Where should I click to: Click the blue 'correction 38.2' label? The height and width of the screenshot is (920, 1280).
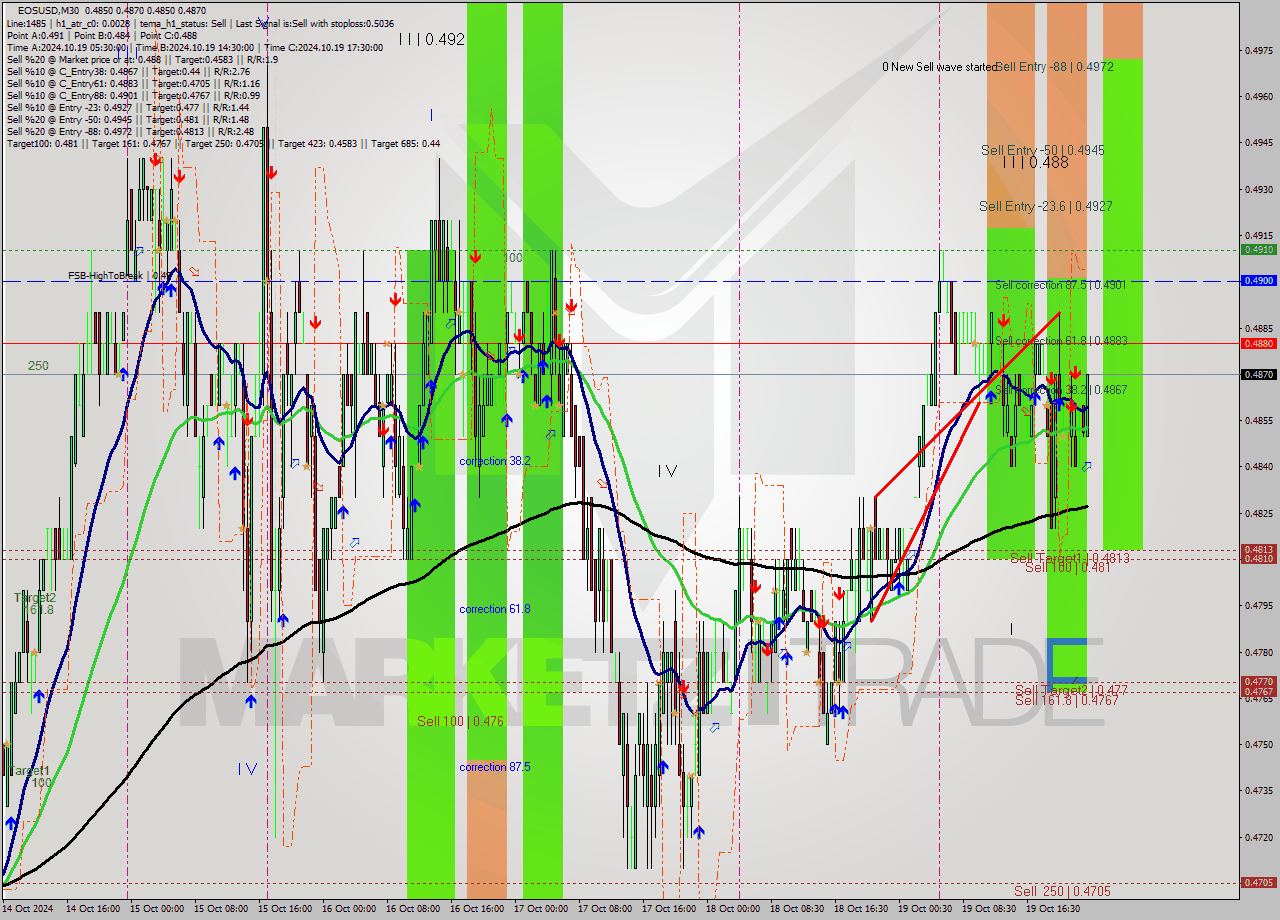pyautogui.click(x=495, y=461)
